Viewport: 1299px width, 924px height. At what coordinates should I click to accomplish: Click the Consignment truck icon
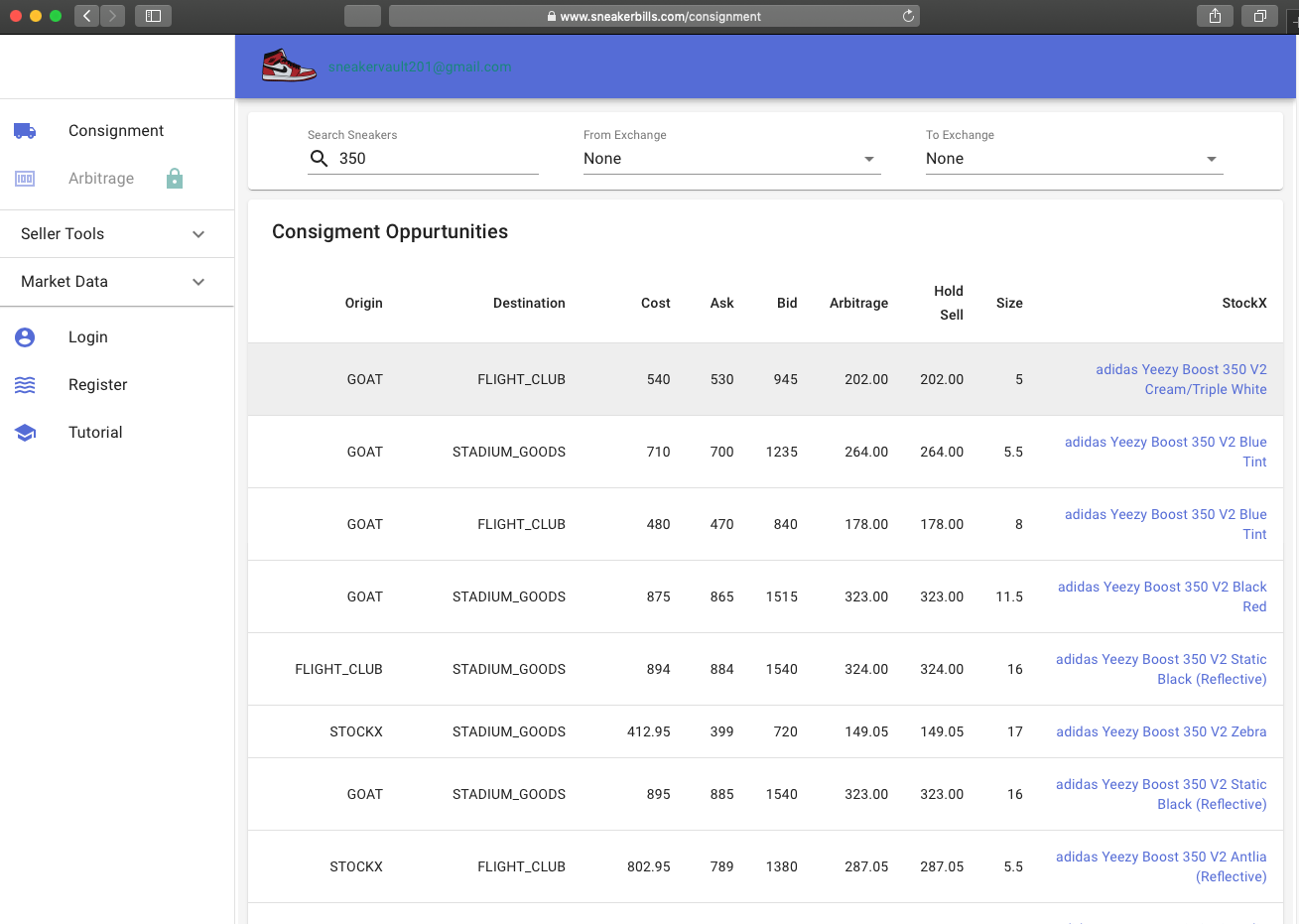[25, 131]
